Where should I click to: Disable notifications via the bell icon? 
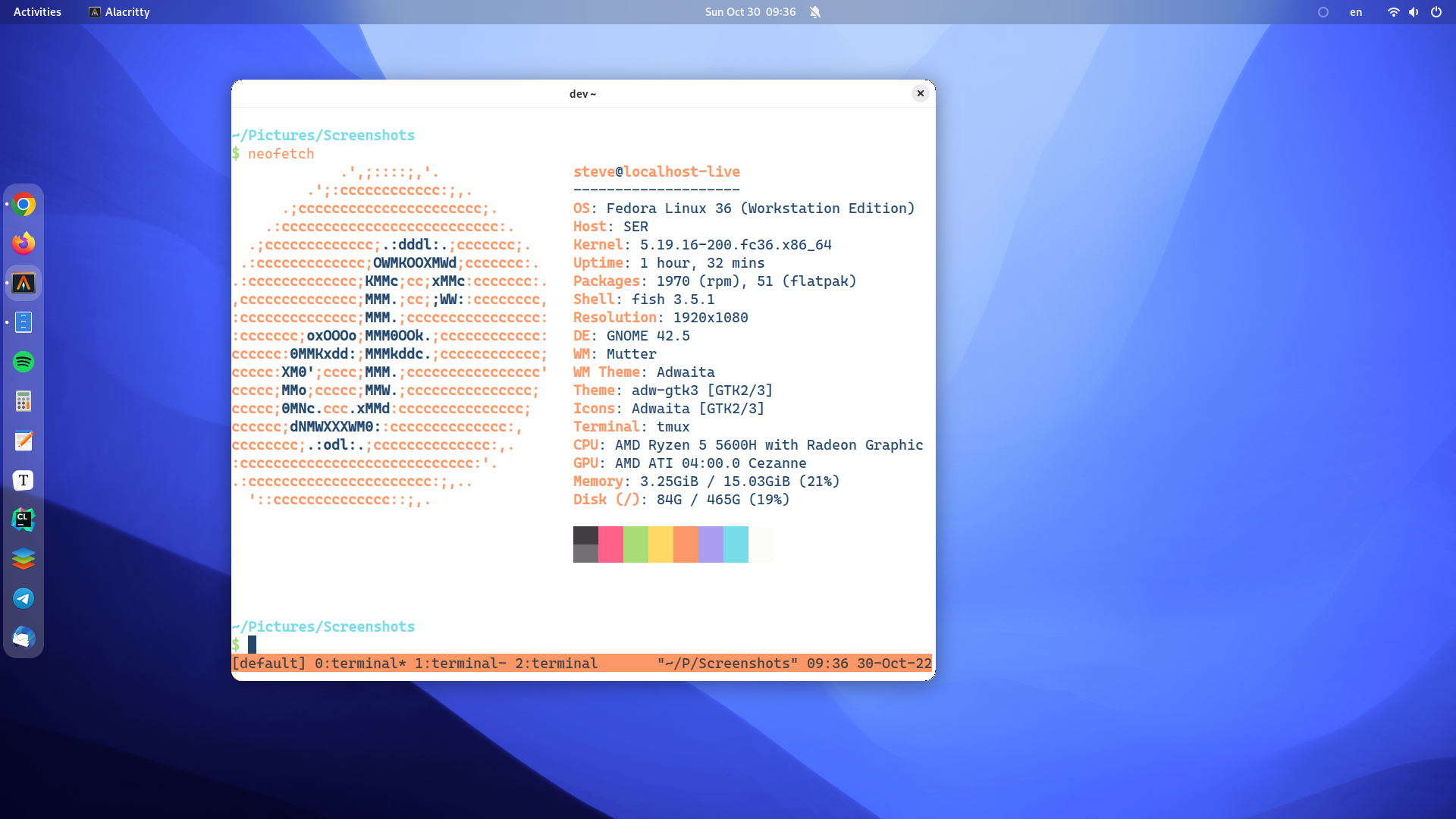coord(815,12)
